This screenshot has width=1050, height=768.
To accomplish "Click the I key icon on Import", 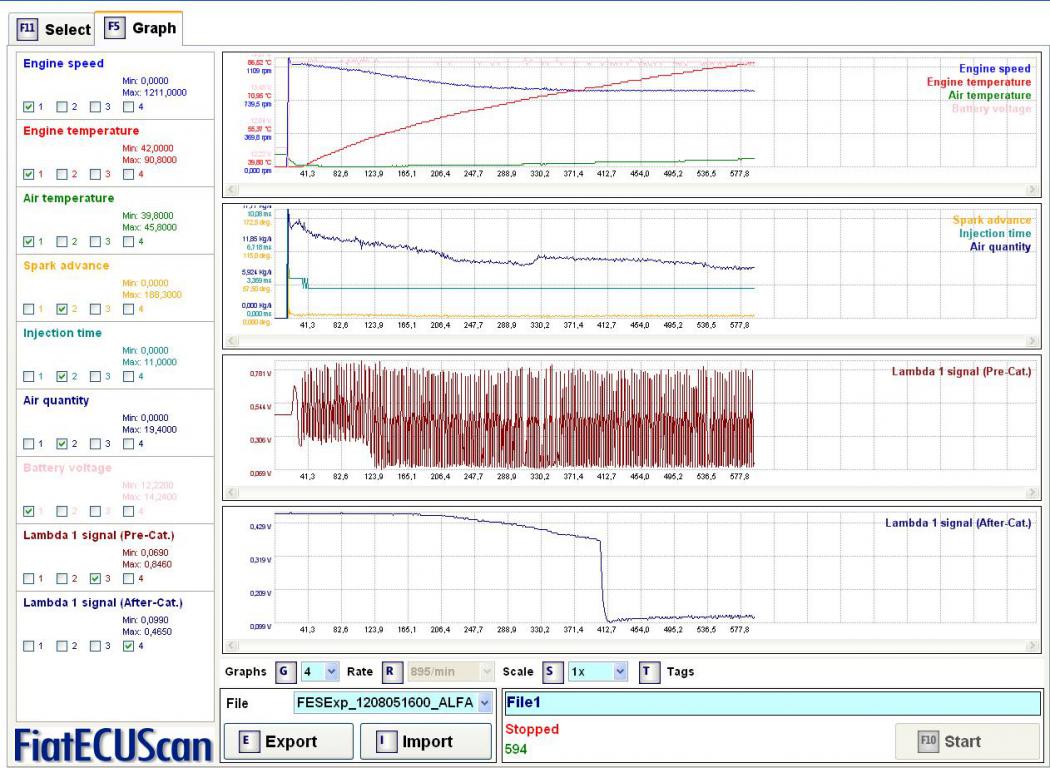I will click(381, 742).
